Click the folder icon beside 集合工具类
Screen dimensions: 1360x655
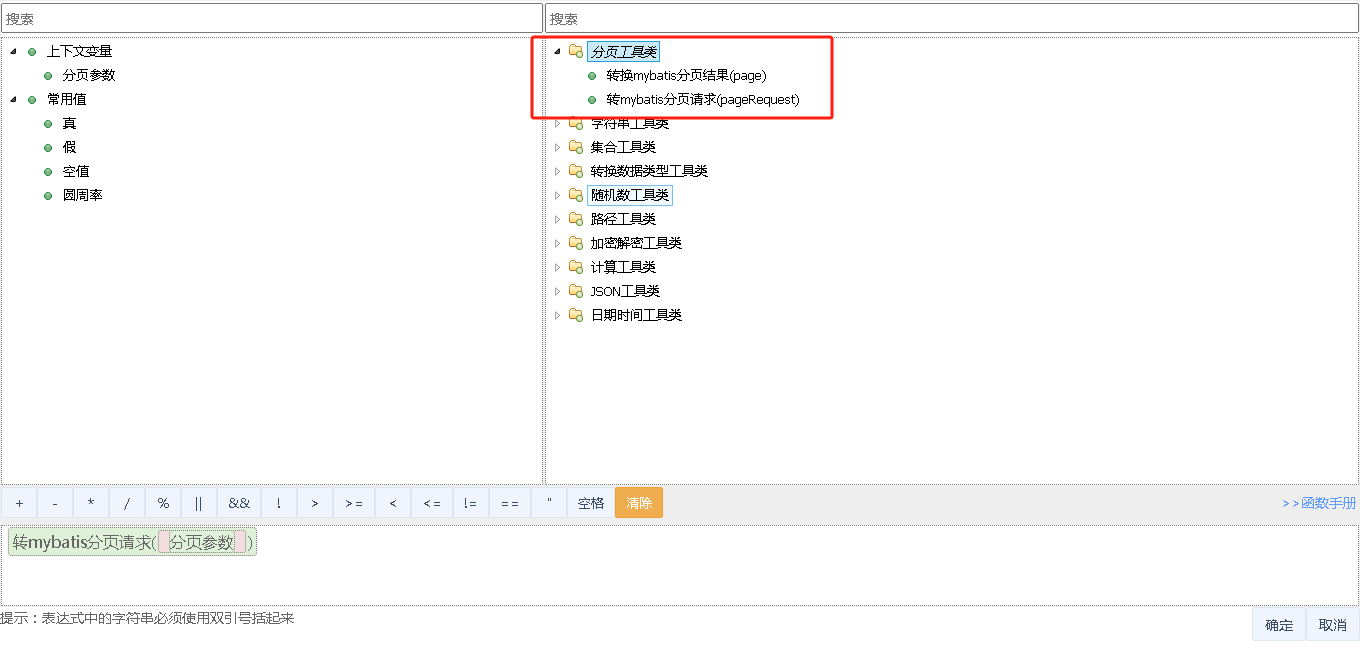click(x=575, y=147)
